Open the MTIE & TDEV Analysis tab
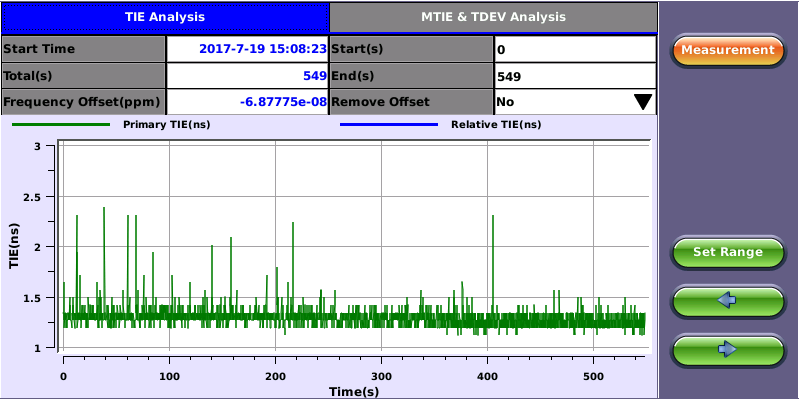The image size is (800, 400). coord(493,17)
